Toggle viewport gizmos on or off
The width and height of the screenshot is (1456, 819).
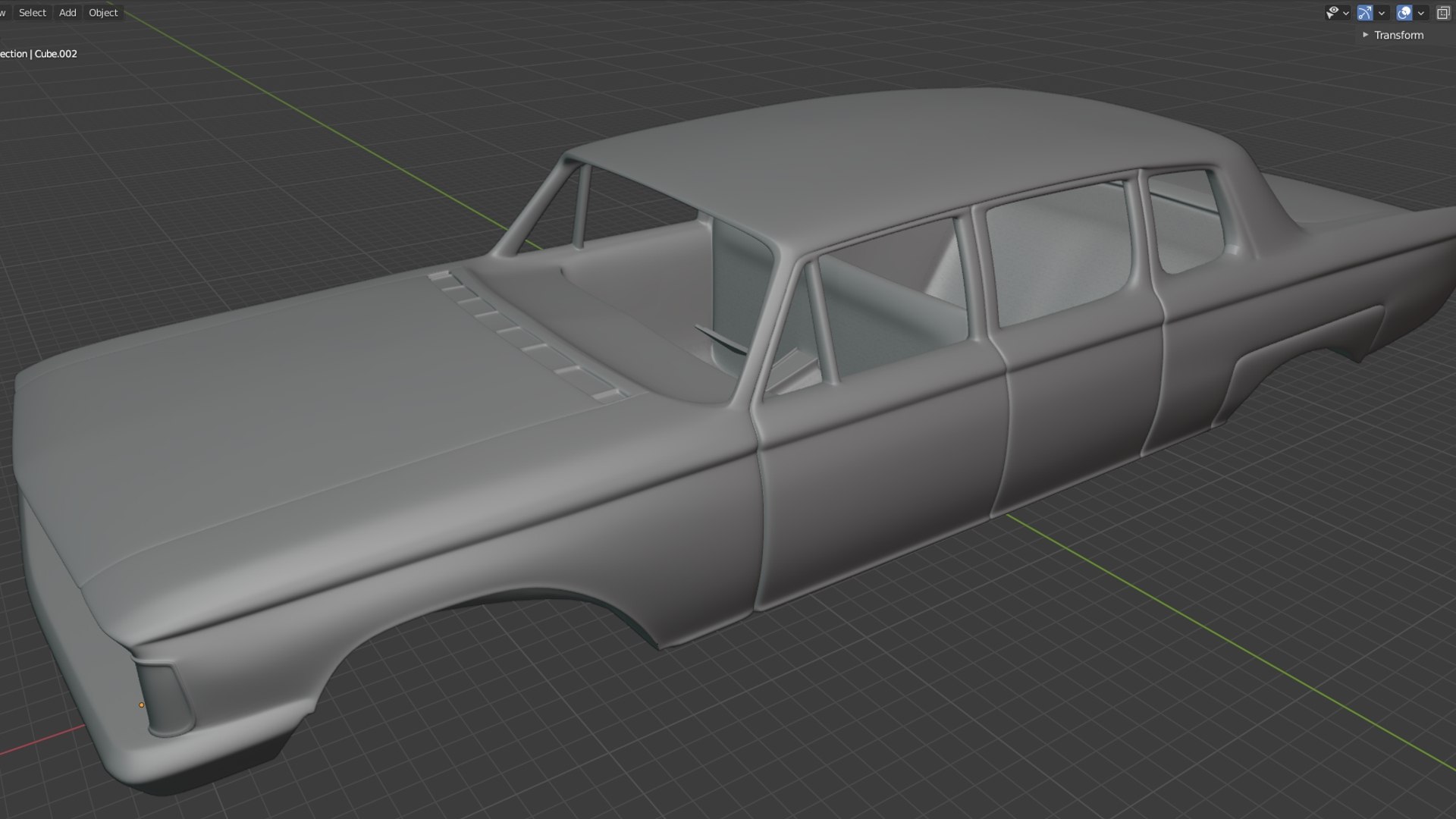click(1365, 12)
